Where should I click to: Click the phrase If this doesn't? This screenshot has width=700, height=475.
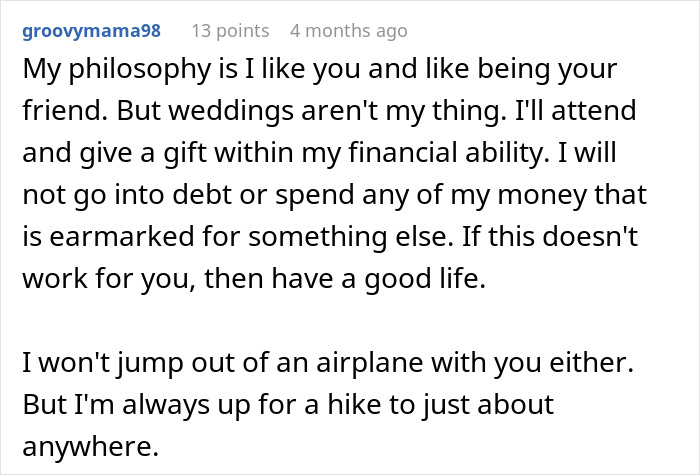coord(549,237)
